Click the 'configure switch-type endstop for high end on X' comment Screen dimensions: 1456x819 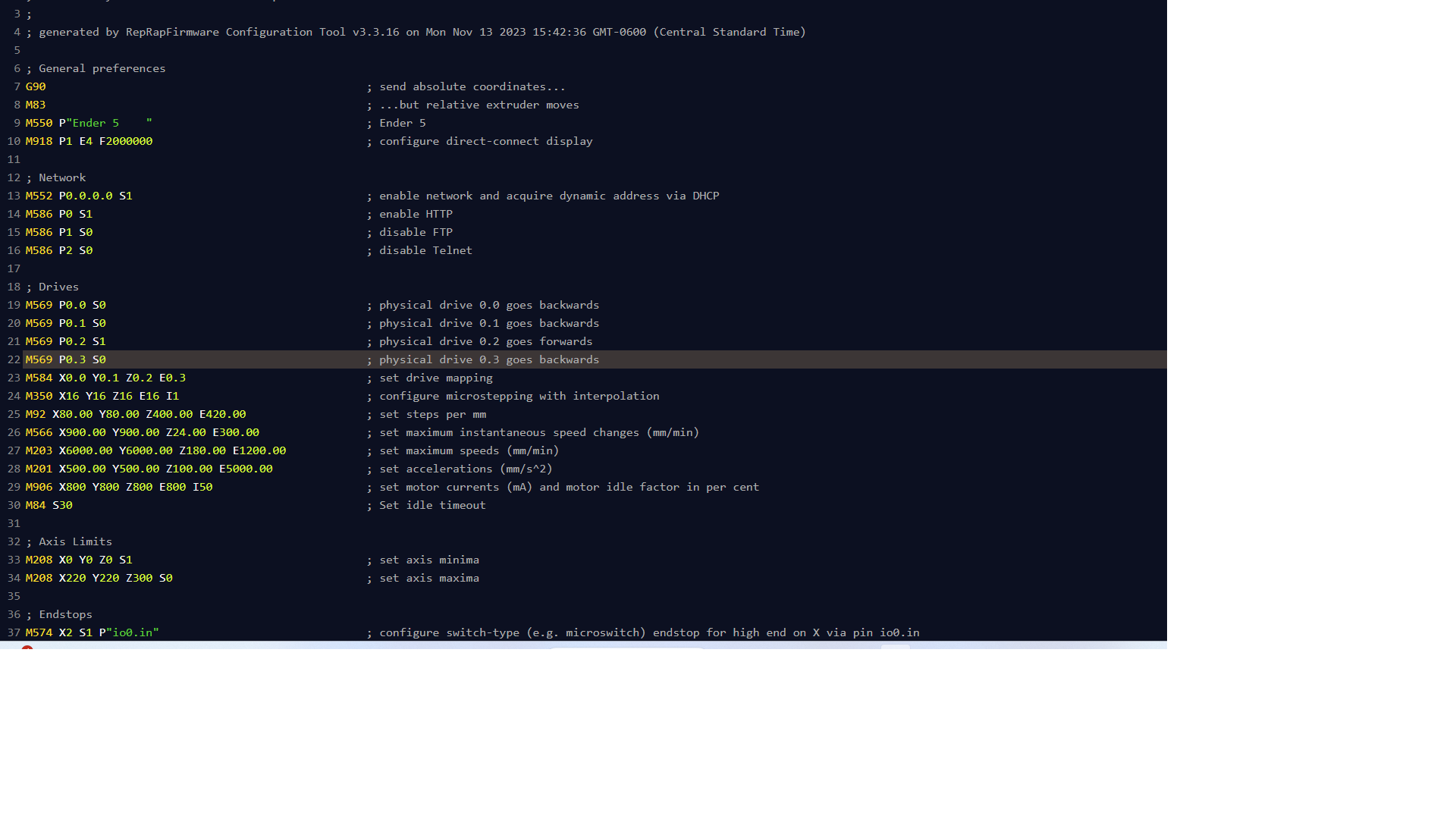tap(643, 632)
